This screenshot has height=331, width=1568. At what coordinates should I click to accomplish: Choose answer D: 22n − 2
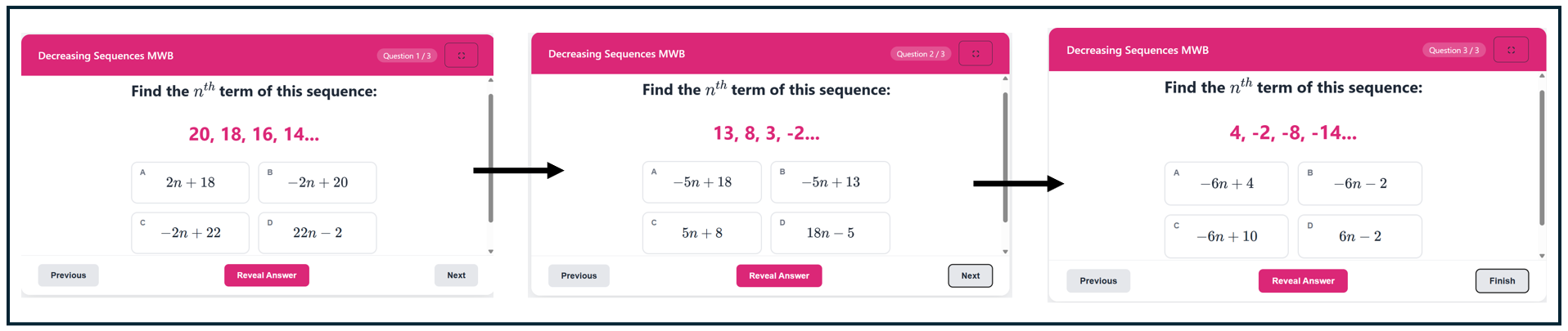click(x=318, y=233)
